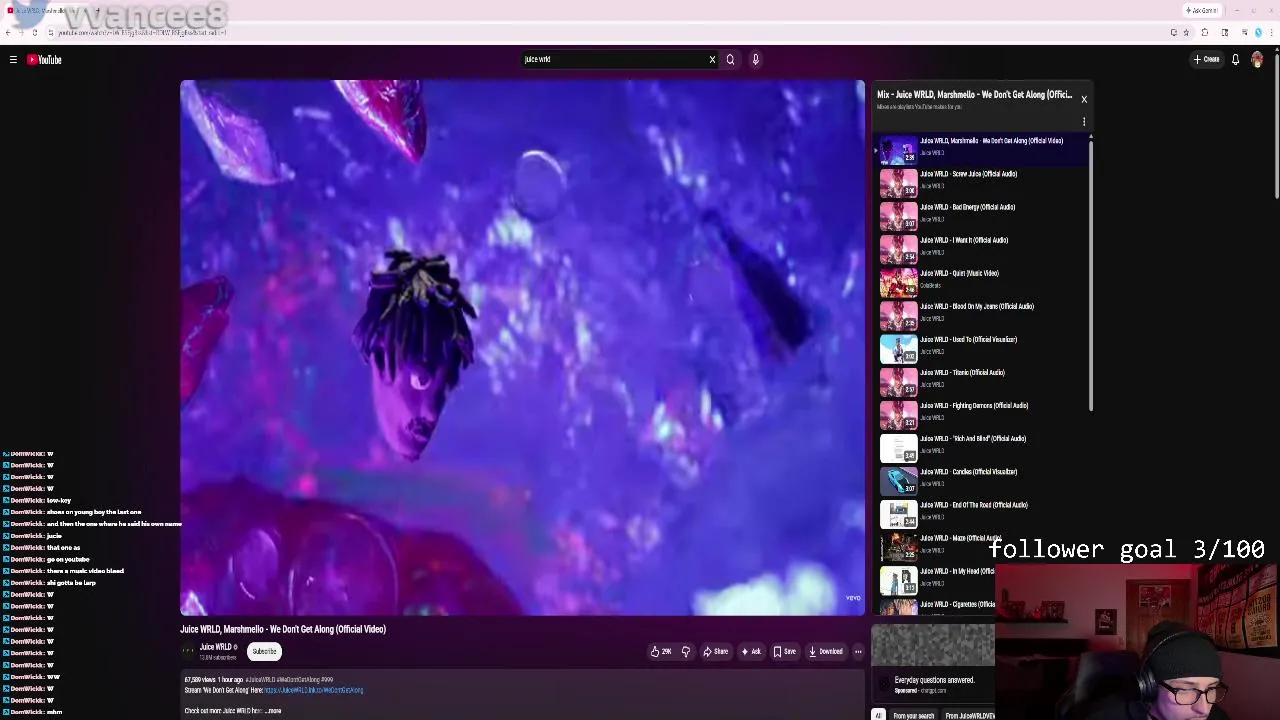This screenshot has width=1280, height=720.
Task: Clear the search box with X
Action: [712, 60]
